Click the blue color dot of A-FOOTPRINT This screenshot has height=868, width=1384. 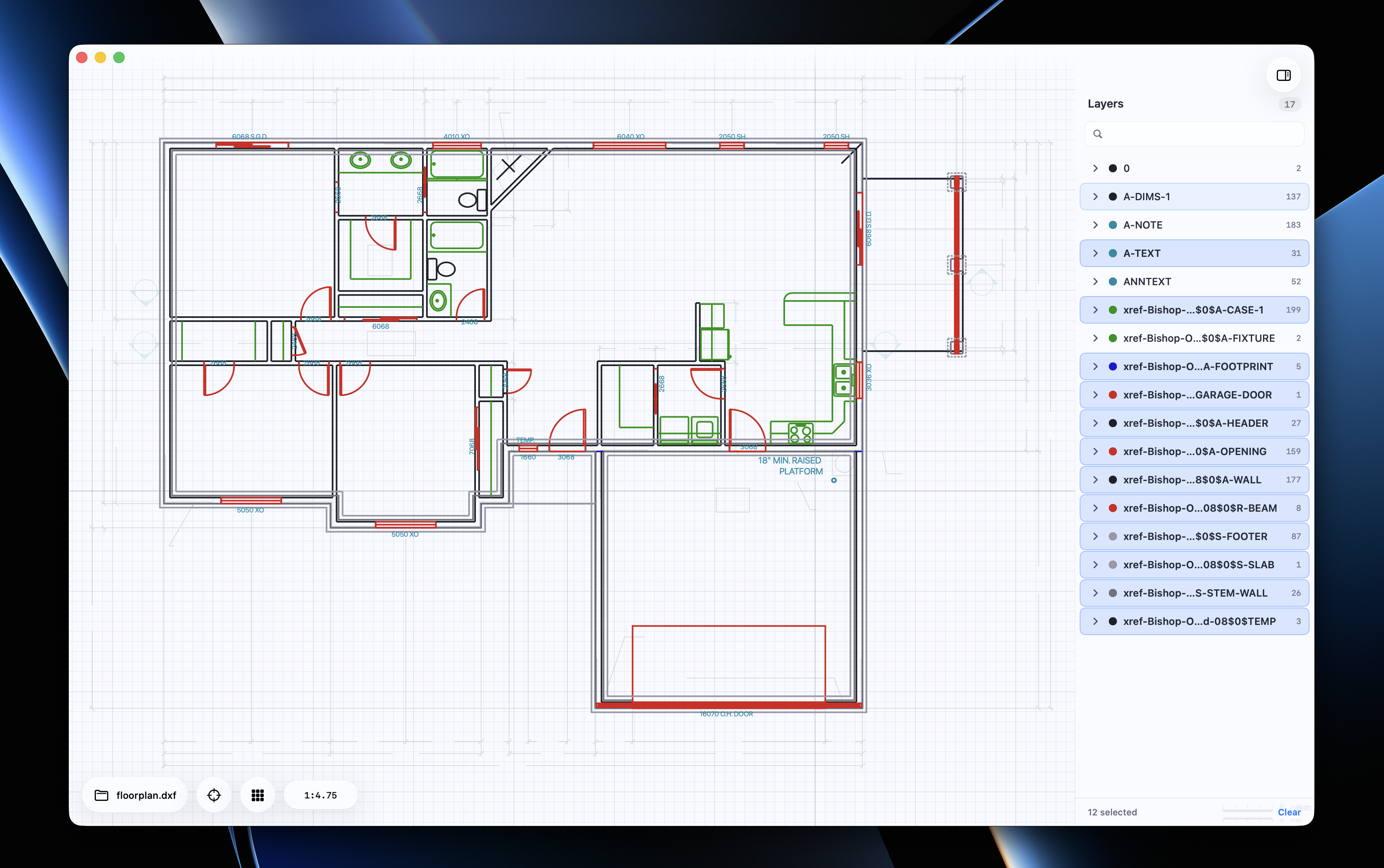[1112, 366]
